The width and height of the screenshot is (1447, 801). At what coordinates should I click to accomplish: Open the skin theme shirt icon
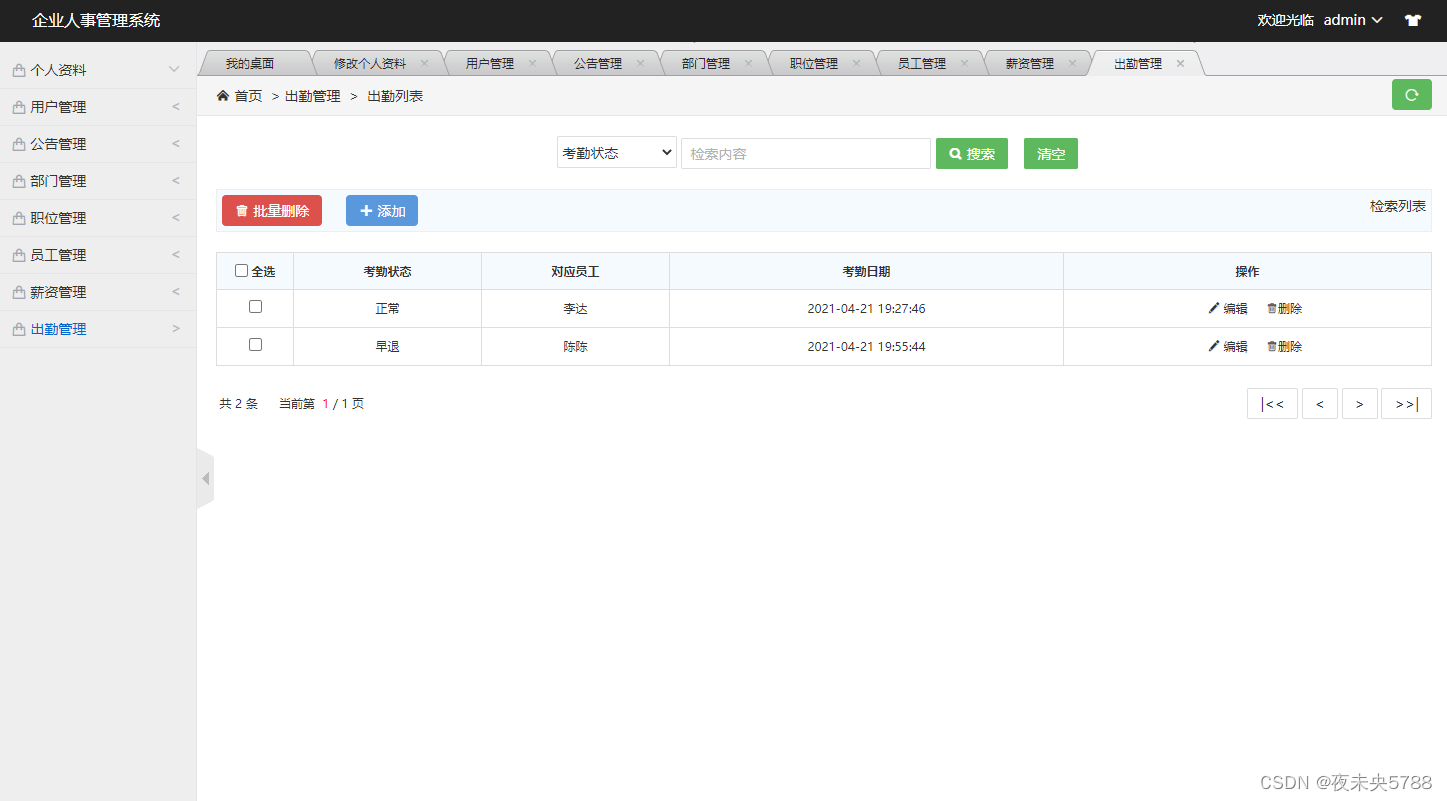[1413, 20]
